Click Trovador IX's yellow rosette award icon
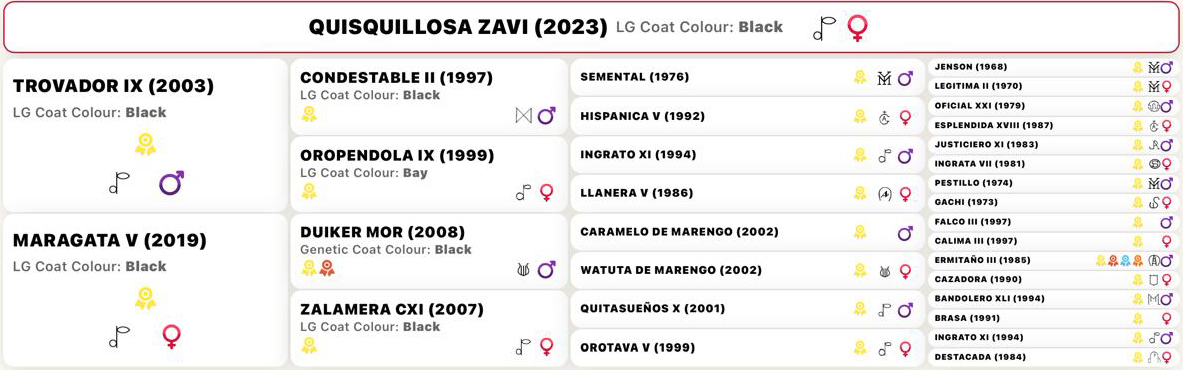The image size is (1183, 370). coord(146,145)
